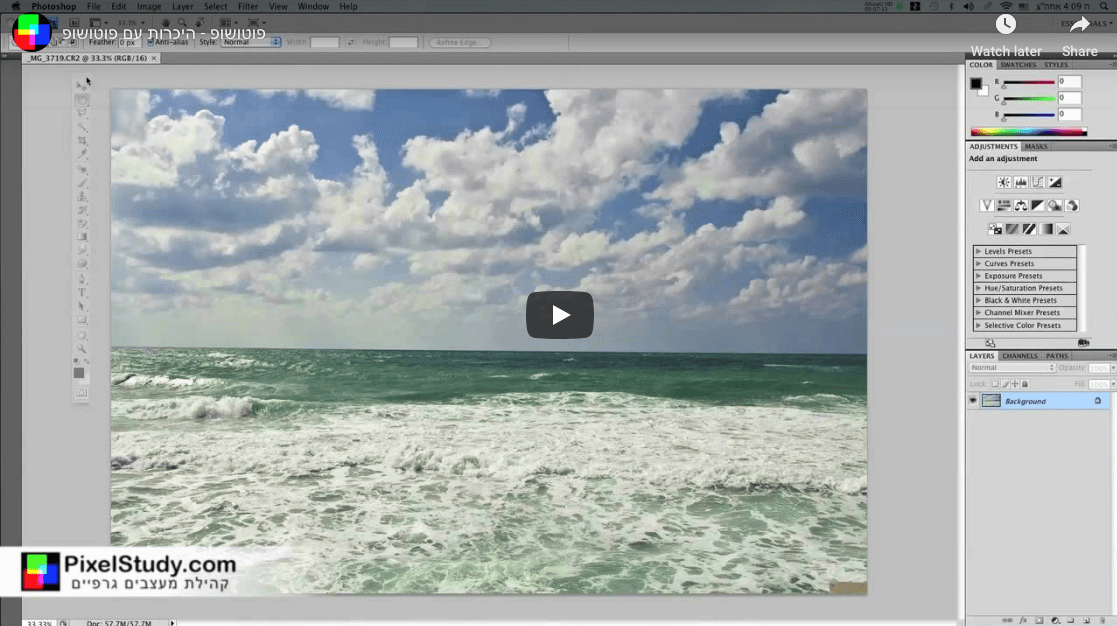Add a Curves adjustment
Image resolution: width=1117 pixels, height=626 pixels.
(1038, 182)
